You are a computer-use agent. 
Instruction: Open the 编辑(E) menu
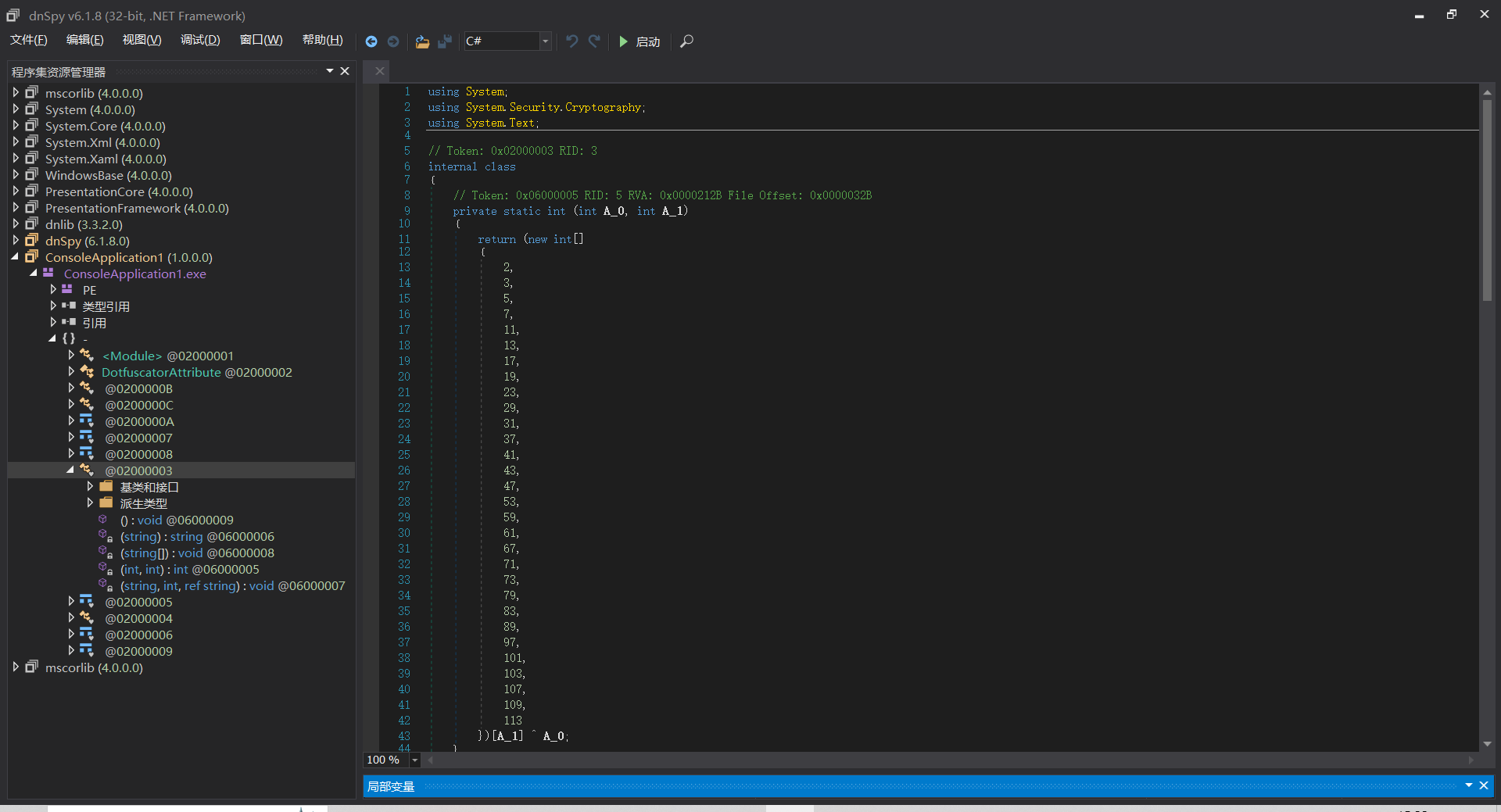pos(84,40)
